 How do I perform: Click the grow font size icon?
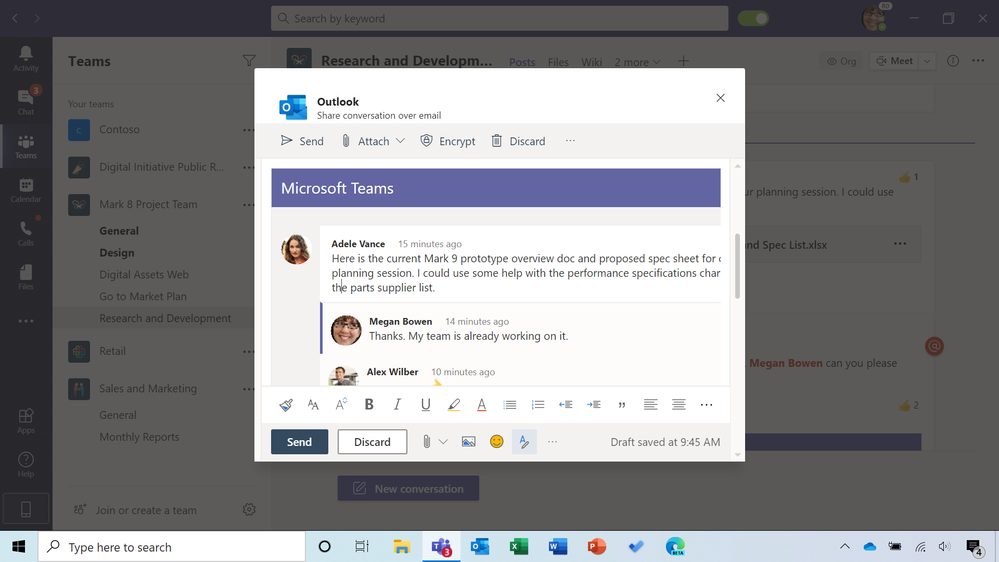[x=341, y=405]
